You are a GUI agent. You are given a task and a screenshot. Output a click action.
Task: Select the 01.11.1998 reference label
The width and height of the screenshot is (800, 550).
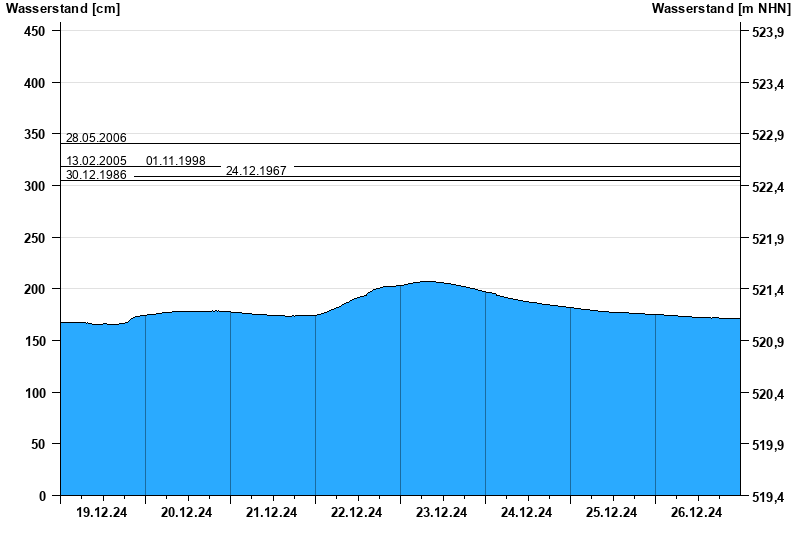coord(176,161)
